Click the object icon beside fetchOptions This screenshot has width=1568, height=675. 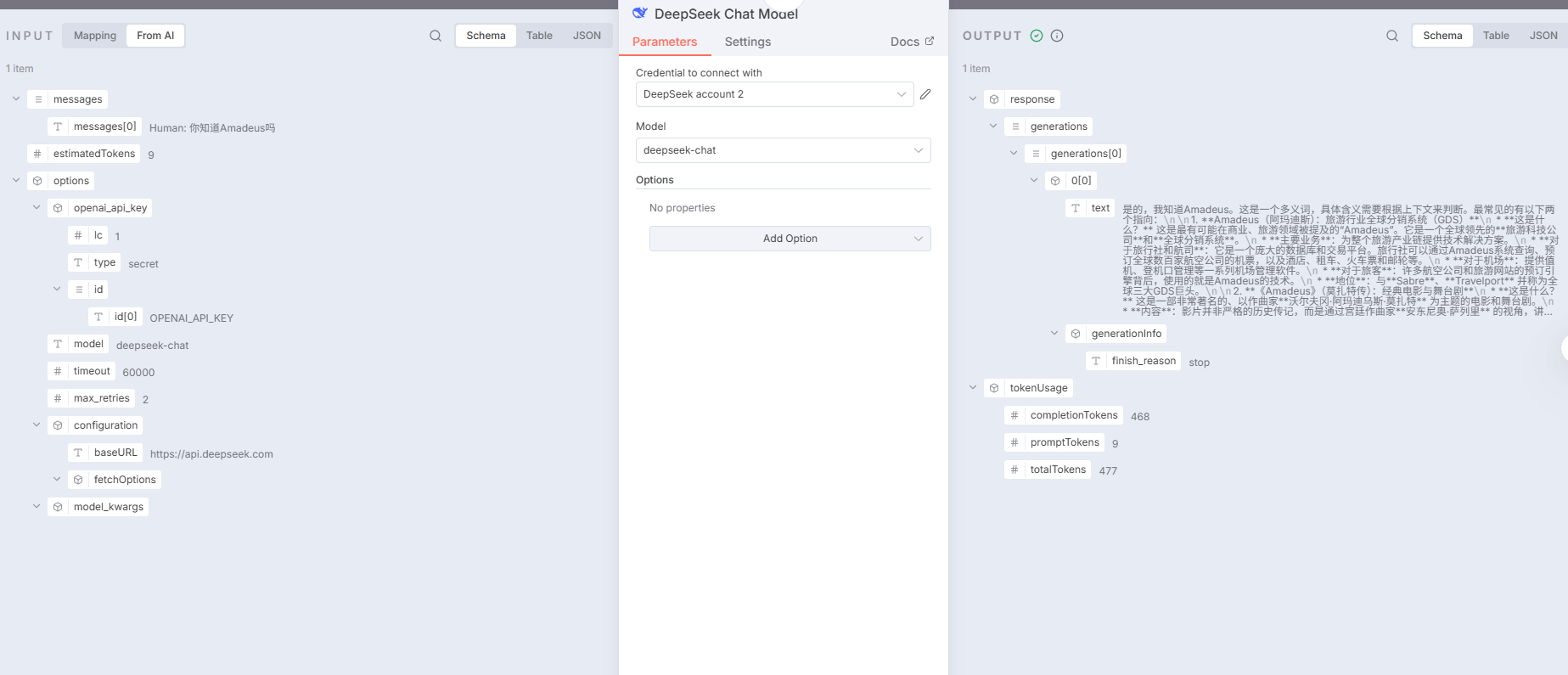[78, 480]
